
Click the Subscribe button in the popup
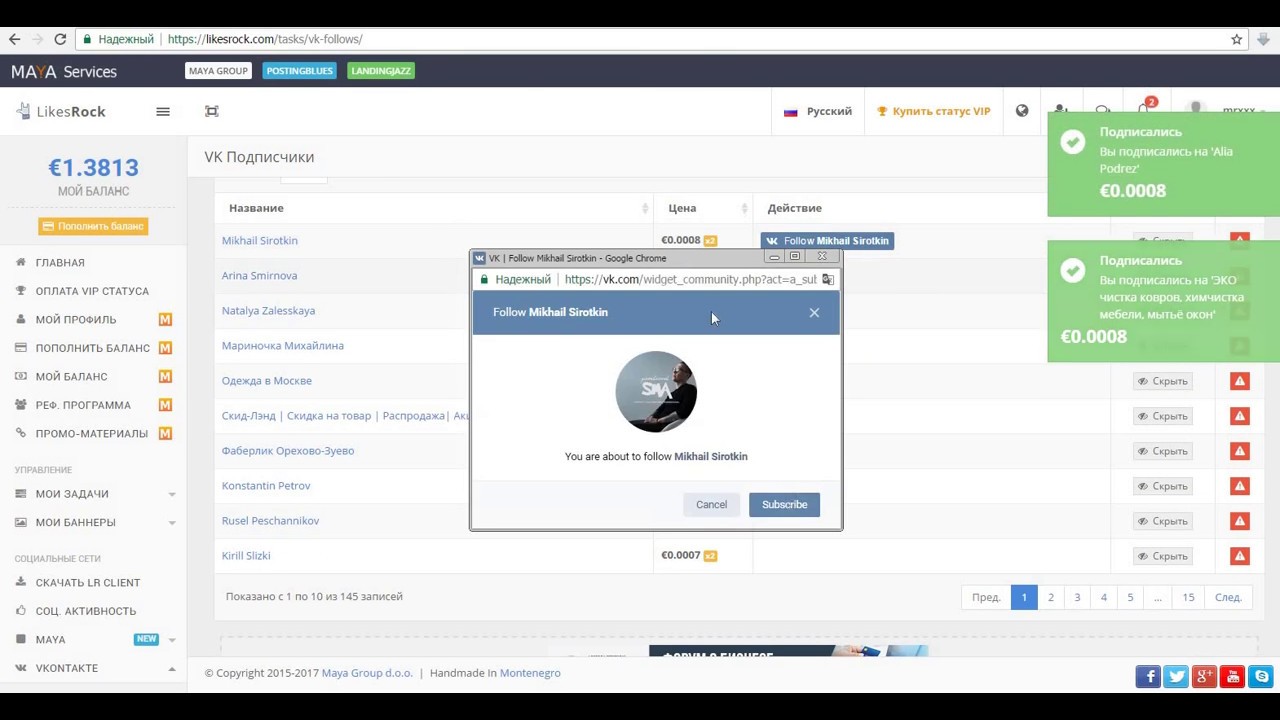point(784,505)
